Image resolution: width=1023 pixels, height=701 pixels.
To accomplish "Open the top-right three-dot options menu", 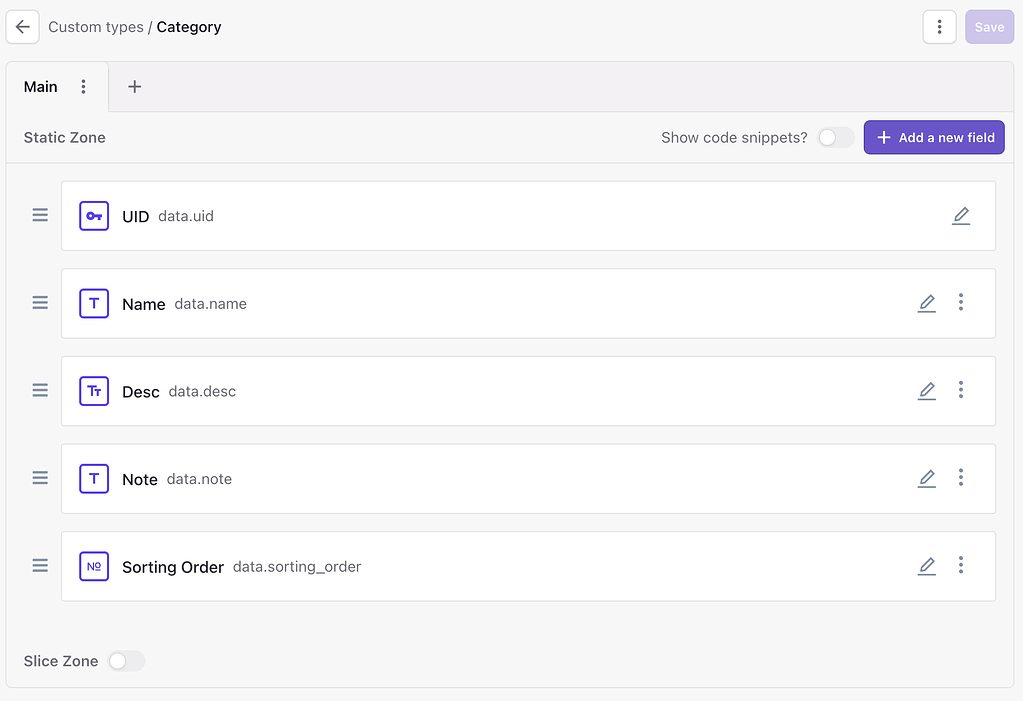I will (939, 27).
